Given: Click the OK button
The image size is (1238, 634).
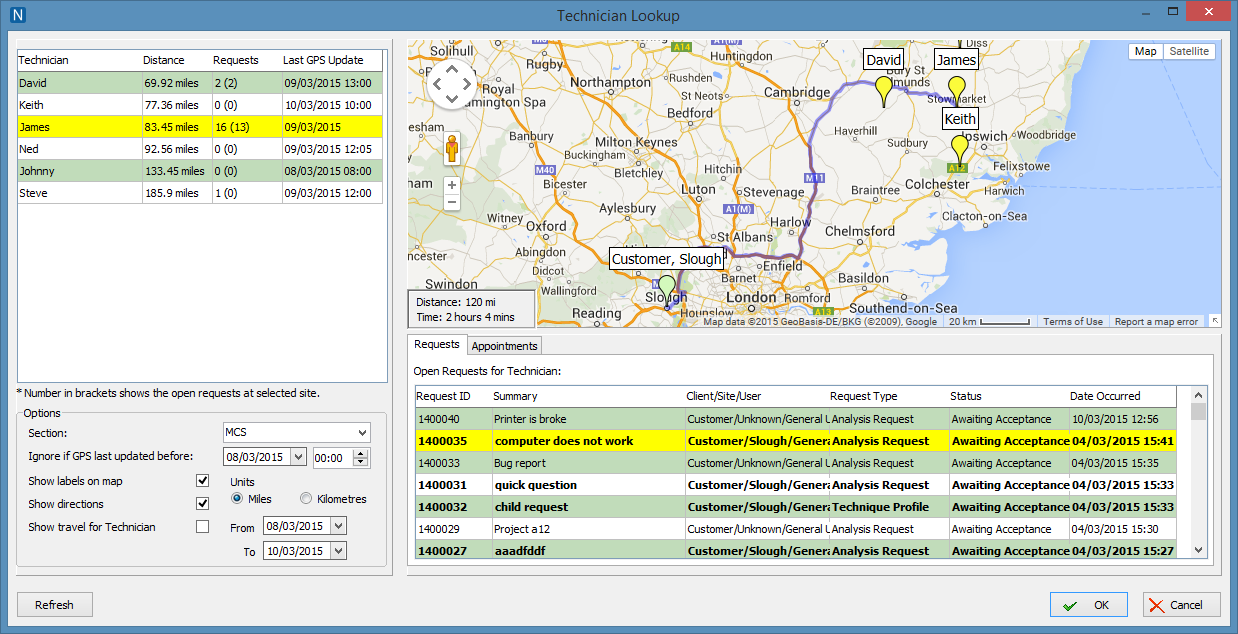Looking at the screenshot, I should pyautogui.click(x=1088, y=605).
